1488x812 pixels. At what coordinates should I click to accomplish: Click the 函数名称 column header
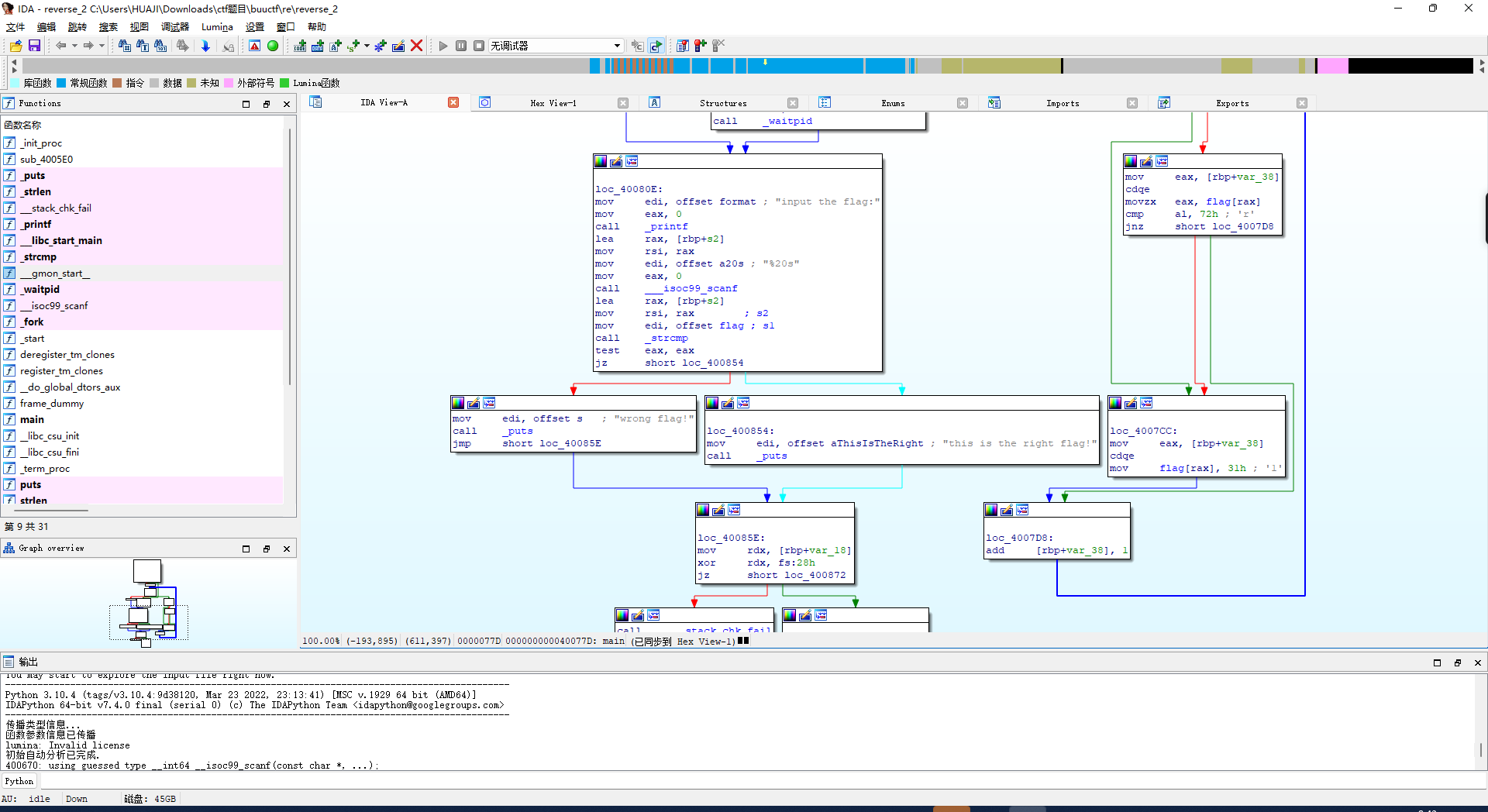(x=143, y=125)
